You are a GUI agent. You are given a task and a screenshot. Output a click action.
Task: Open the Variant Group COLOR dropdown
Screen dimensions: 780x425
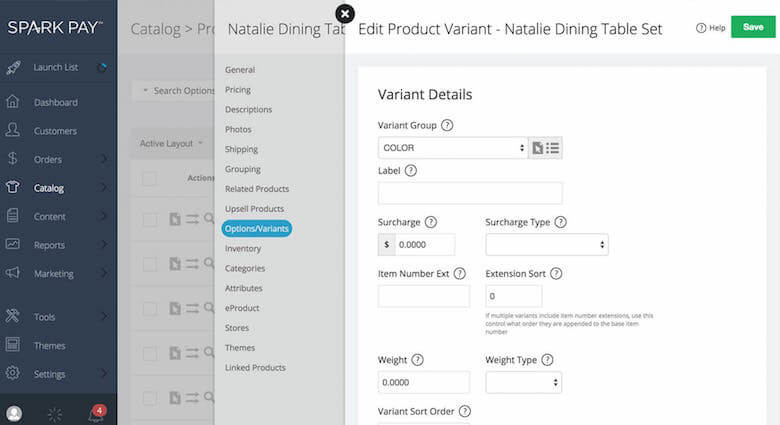453,148
